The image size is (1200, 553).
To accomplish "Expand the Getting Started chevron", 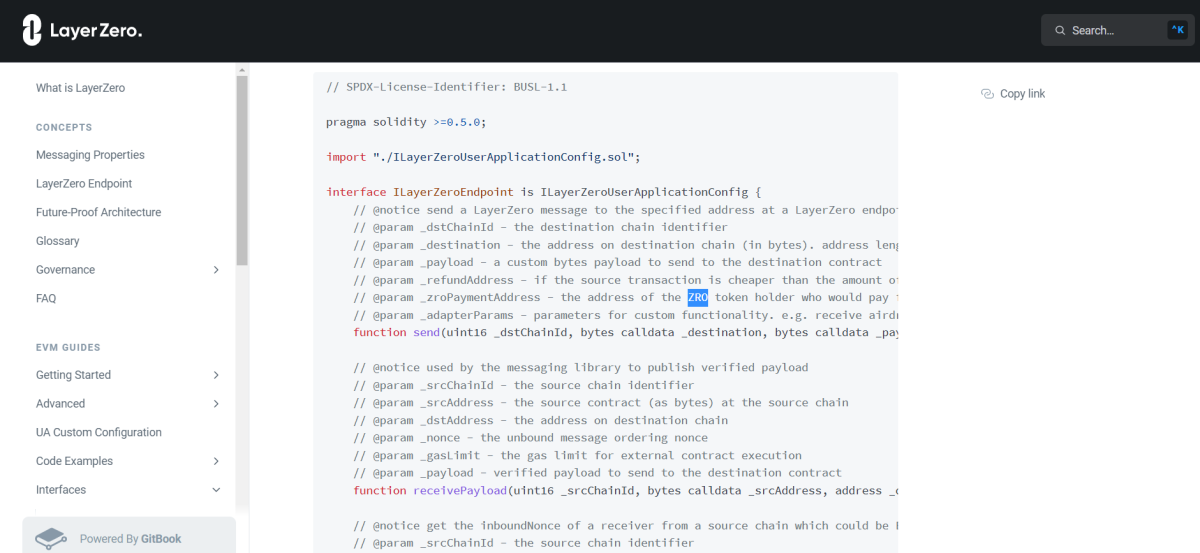I will pos(216,375).
